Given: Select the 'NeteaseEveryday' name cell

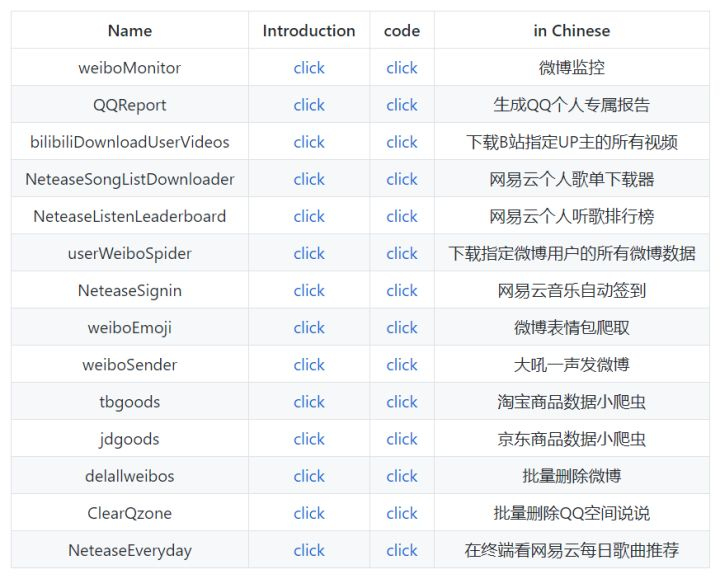Looking at the screenshot, I should click(x=130, y=551).
